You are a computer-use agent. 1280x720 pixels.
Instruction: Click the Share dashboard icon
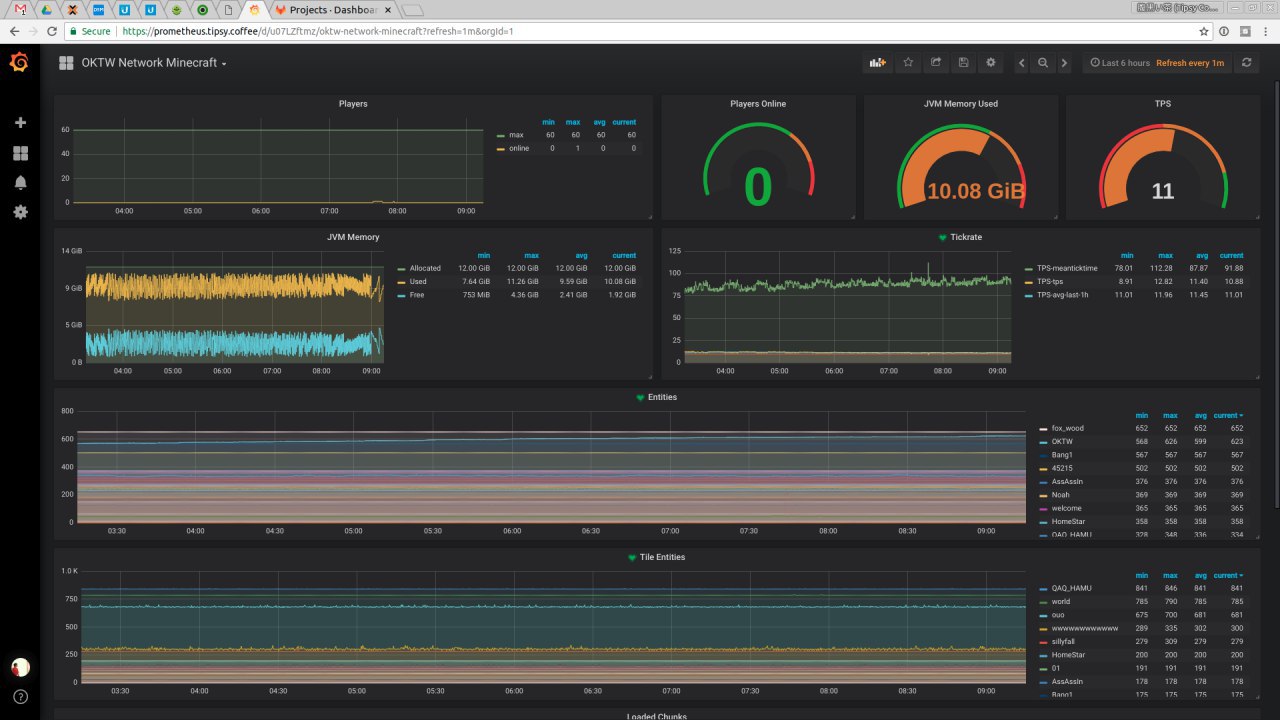[x=936, y=63]
